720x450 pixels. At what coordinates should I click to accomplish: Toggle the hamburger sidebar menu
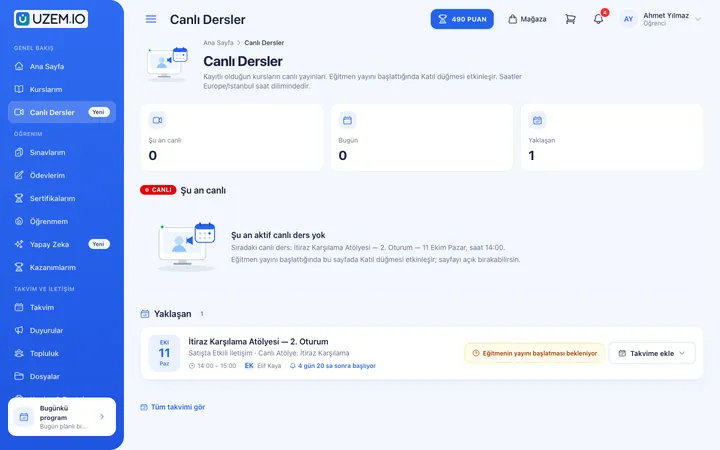click(x=151, y=19)
